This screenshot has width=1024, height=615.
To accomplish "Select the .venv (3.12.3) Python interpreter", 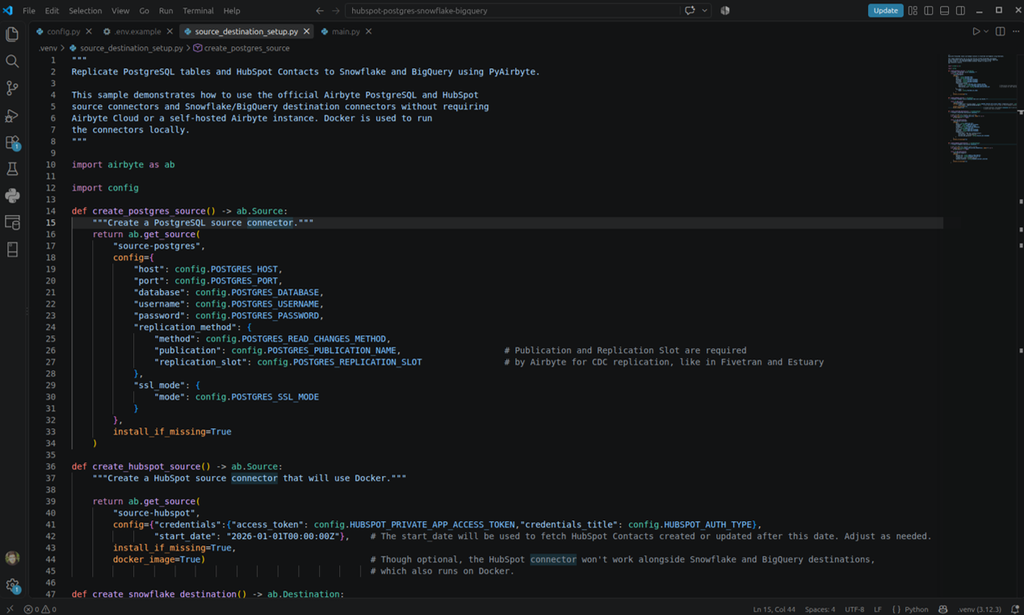I will (x=980, y=609).
